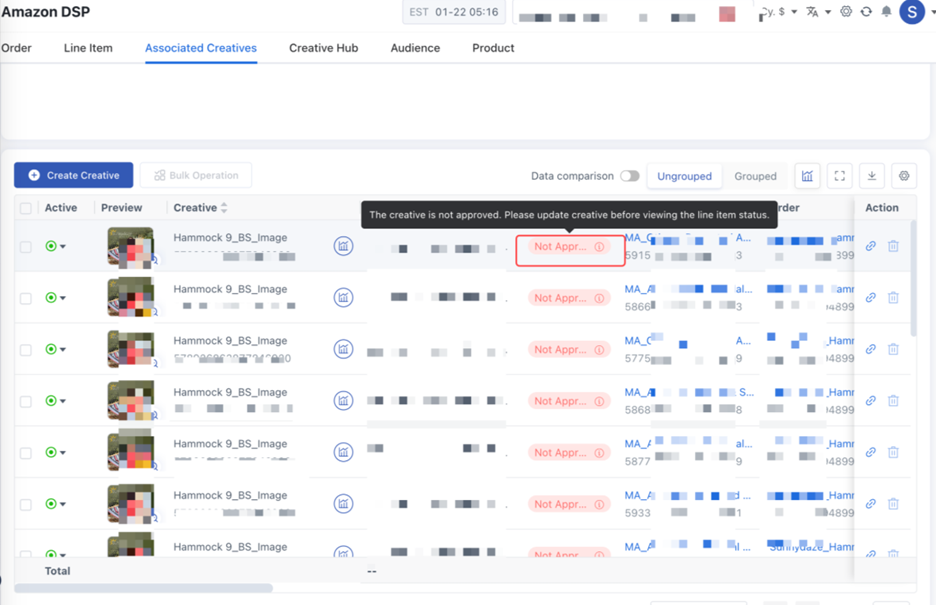936x605 pixels.
Task: Click link icon in second creative row
Action: (x=871, y=298)
